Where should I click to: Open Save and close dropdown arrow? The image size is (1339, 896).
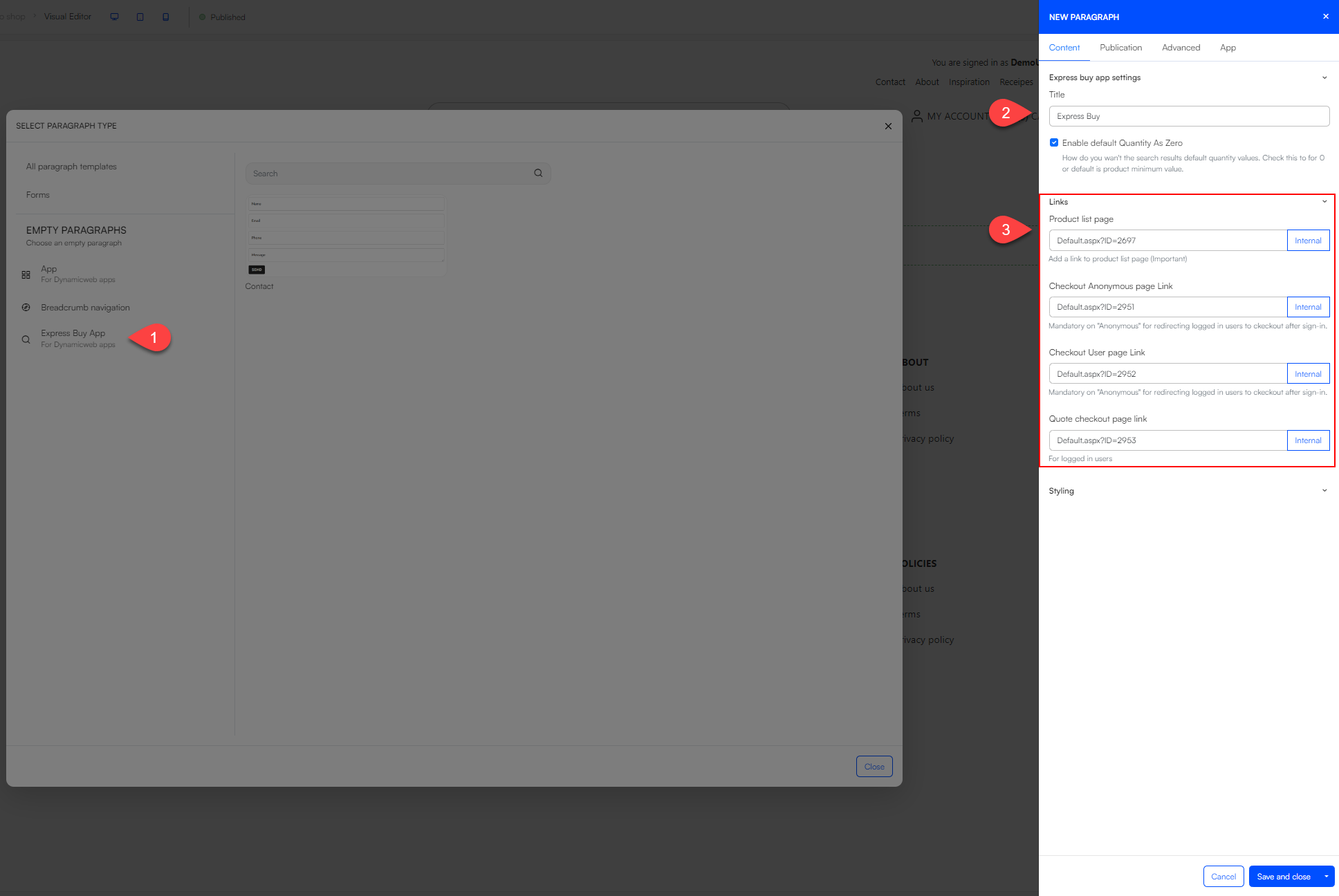coord(1327,877)
